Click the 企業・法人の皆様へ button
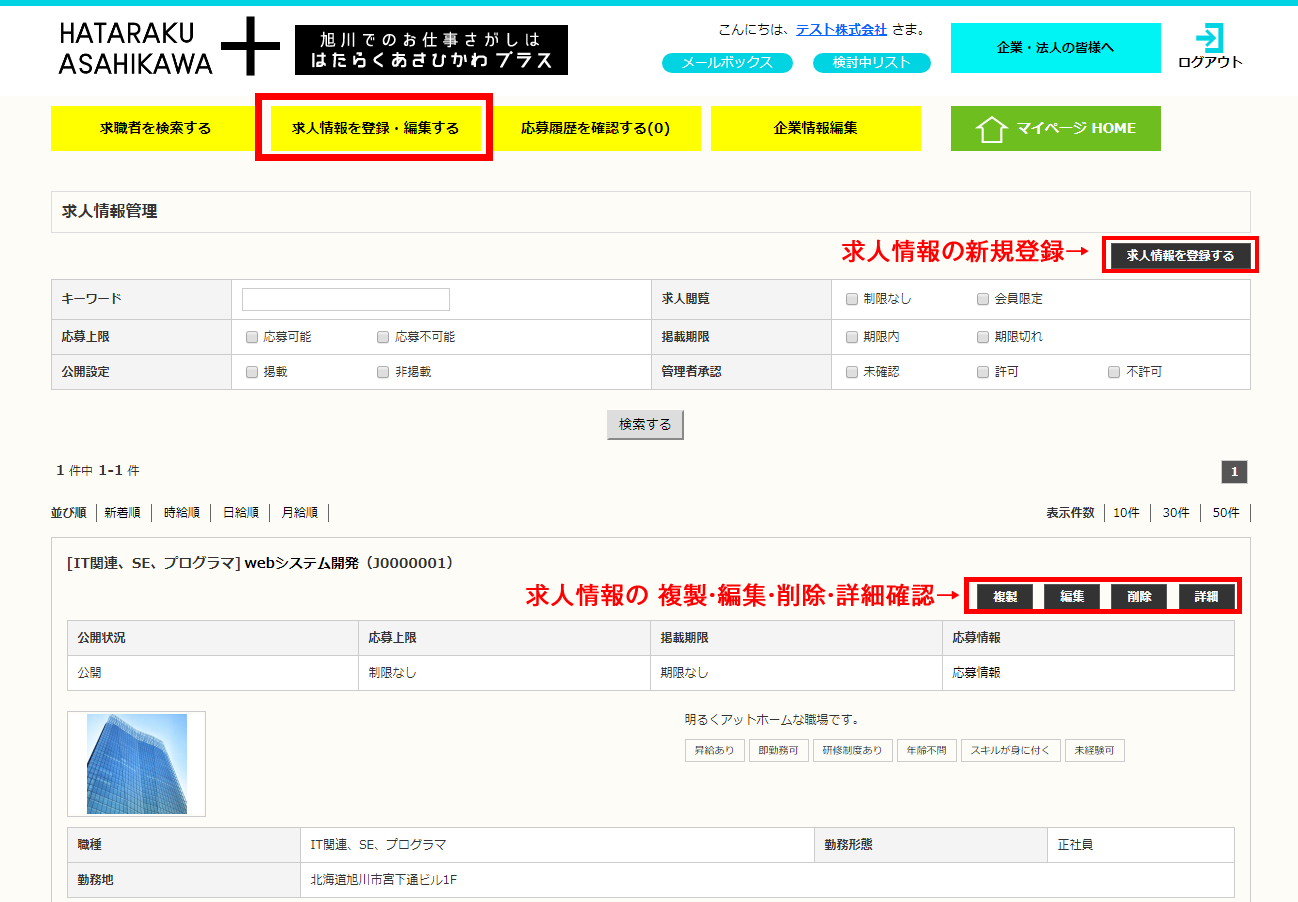Screen dimensions: 1298x902 point(1056,48)
